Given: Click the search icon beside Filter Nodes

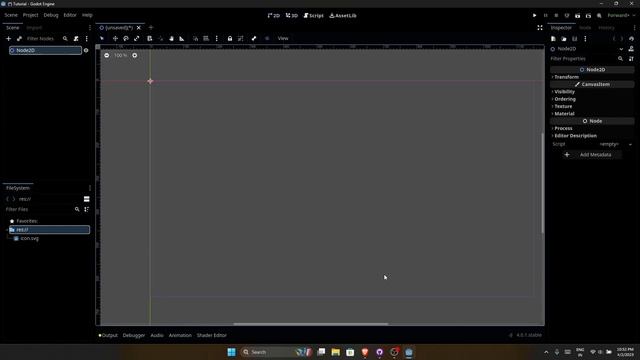Looking at the screenshot, I should point(65,38).
